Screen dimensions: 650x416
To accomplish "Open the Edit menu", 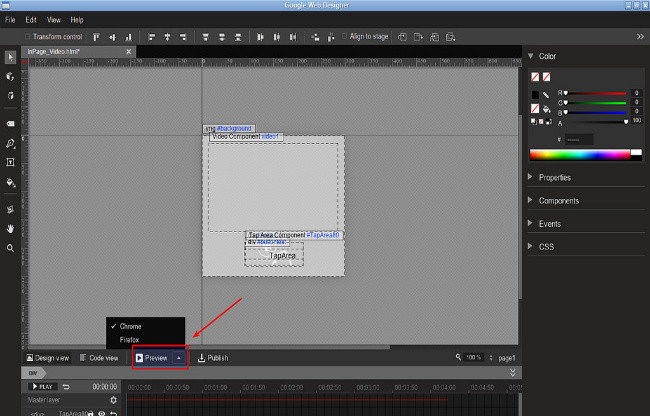I will [31, 19].
